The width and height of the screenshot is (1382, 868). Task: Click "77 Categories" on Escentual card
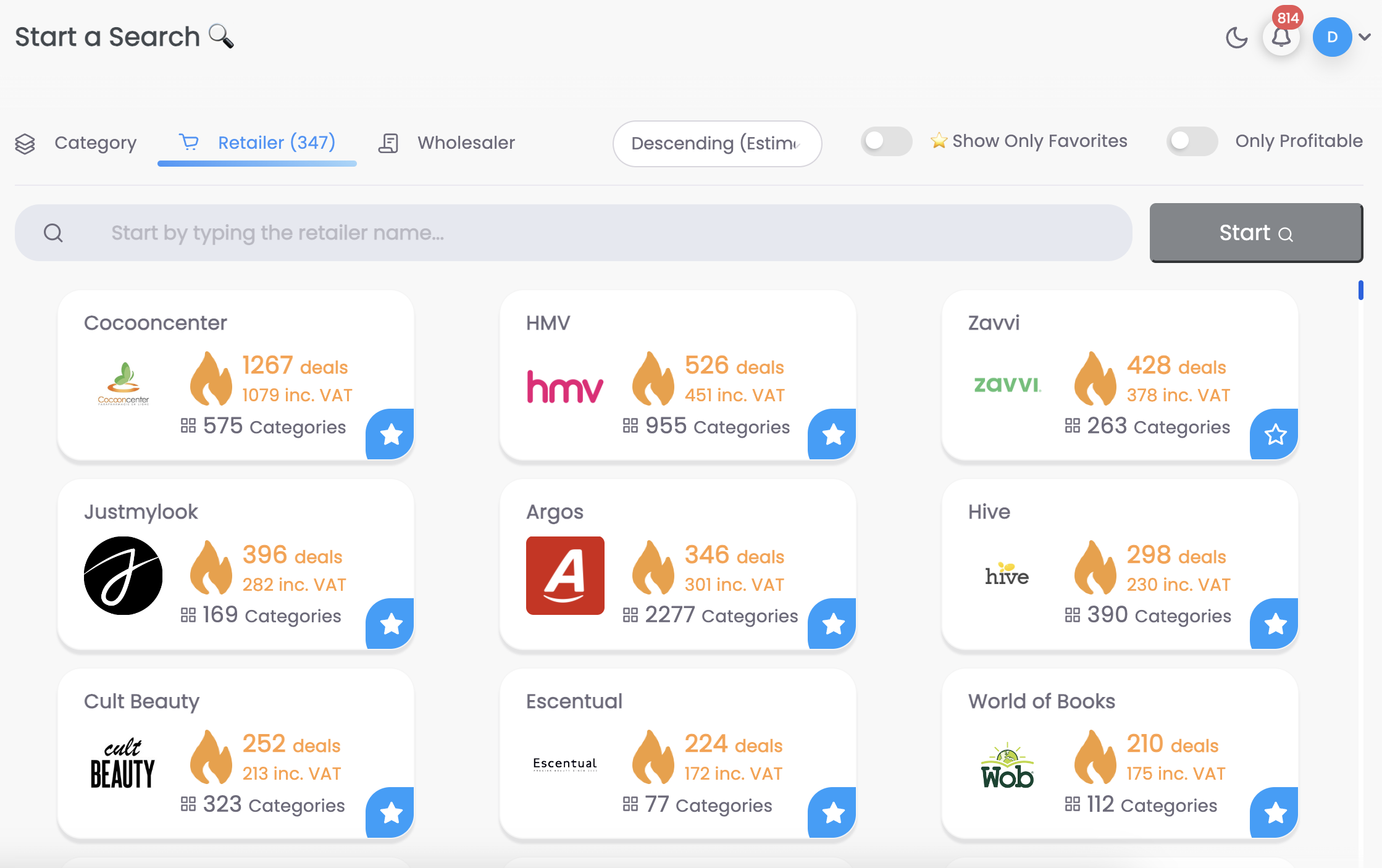708,804
